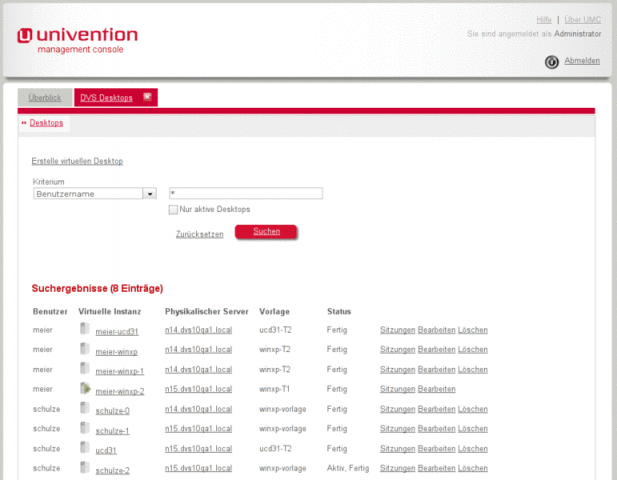Click the server icon next to ucd31

tap(86, 448)
